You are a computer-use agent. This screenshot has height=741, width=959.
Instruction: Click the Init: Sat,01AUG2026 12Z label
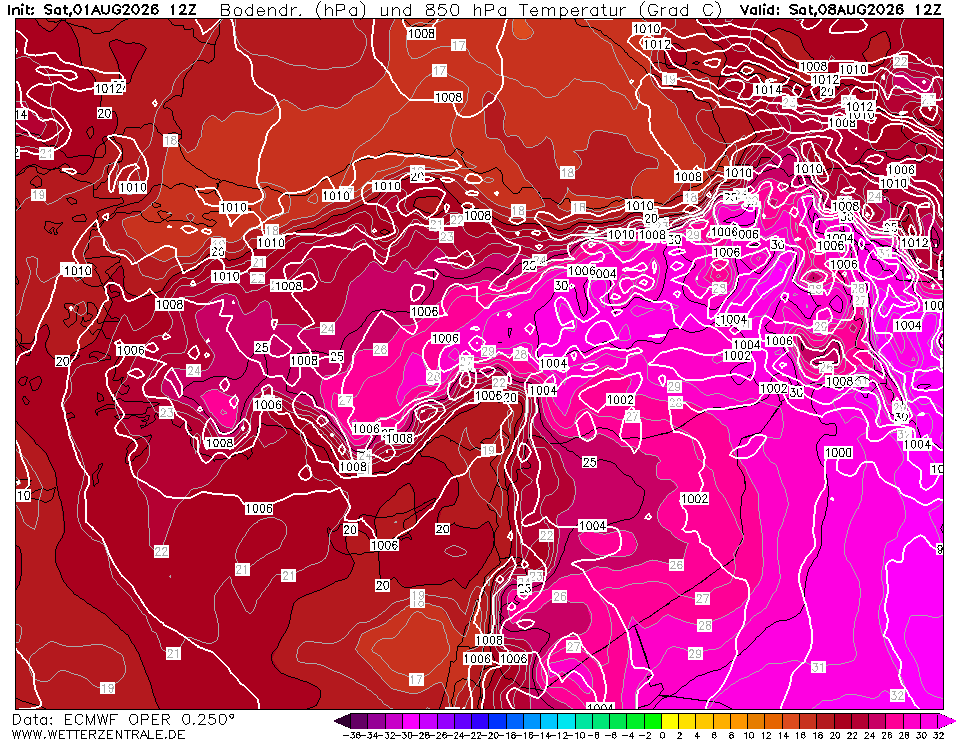tap(101, 10)
